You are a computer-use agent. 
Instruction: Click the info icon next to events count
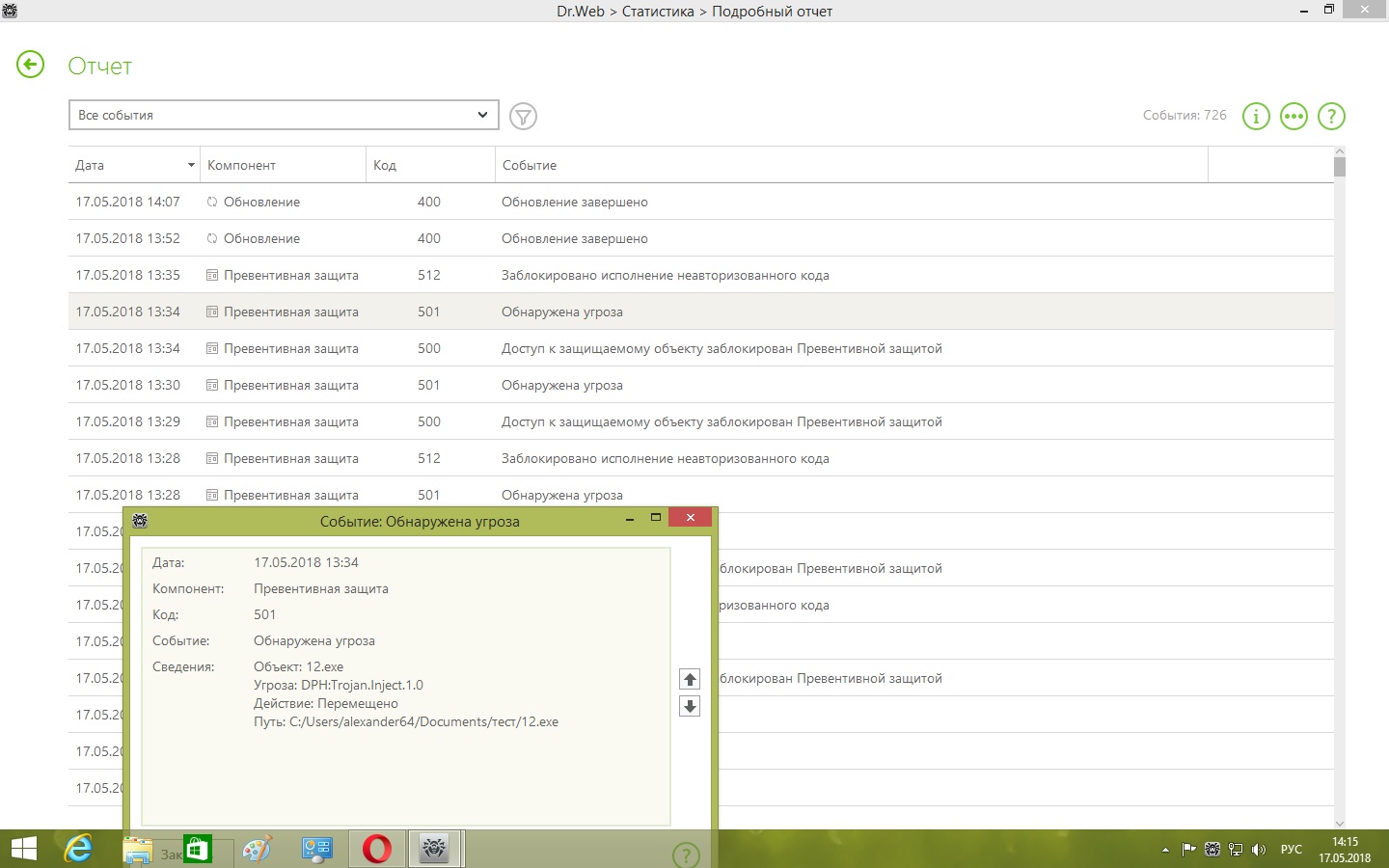click(1256, 117)
